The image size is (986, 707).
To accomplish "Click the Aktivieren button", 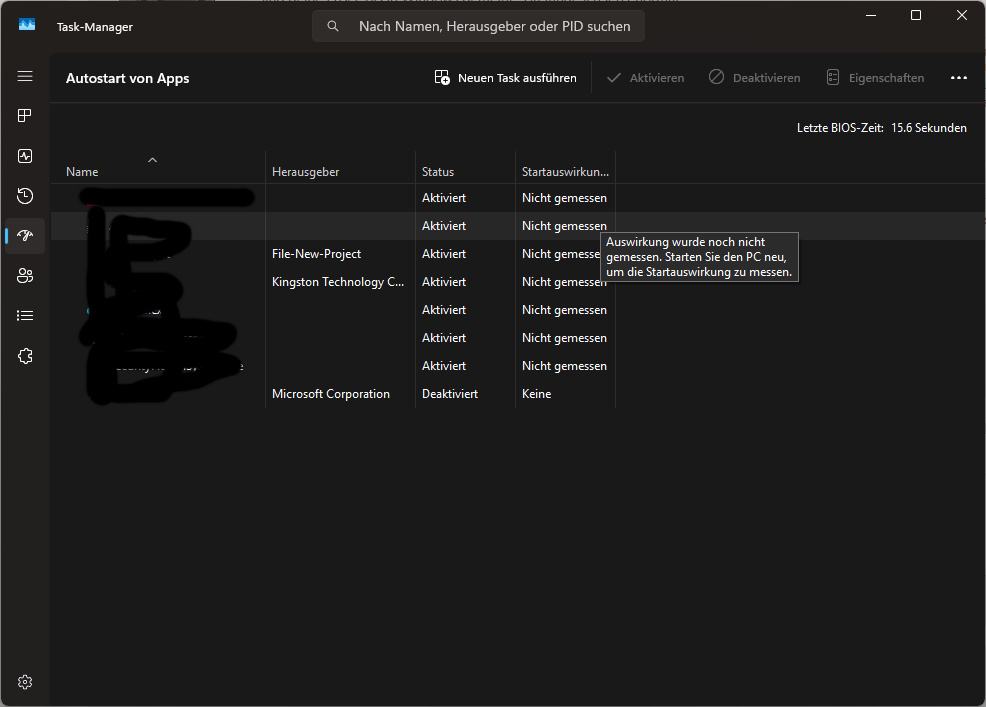I will pos(645,78).
